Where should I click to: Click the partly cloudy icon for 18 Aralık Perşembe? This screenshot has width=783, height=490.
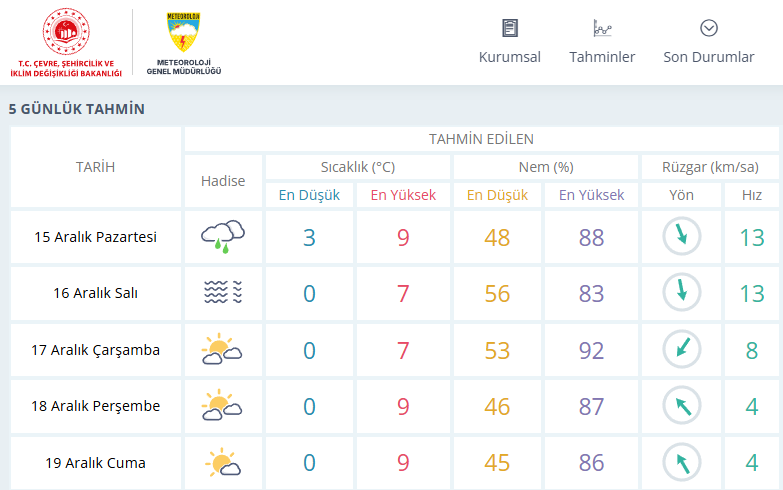222,406
